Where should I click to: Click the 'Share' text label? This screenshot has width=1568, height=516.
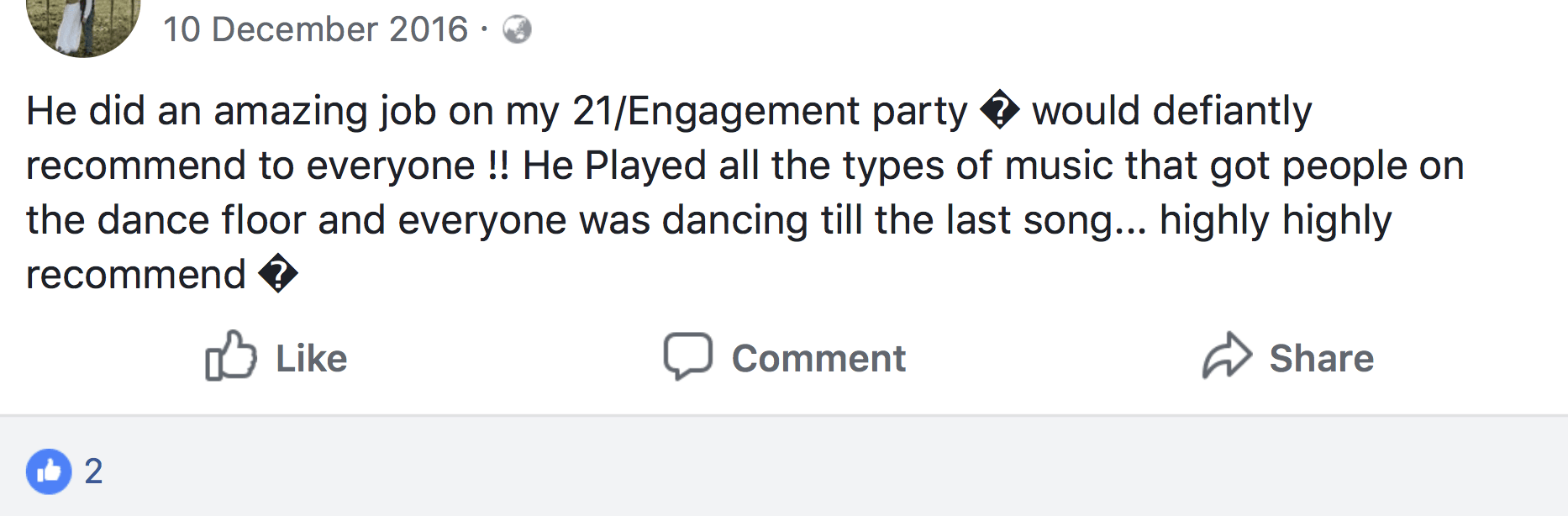[x=1321, y=359]
